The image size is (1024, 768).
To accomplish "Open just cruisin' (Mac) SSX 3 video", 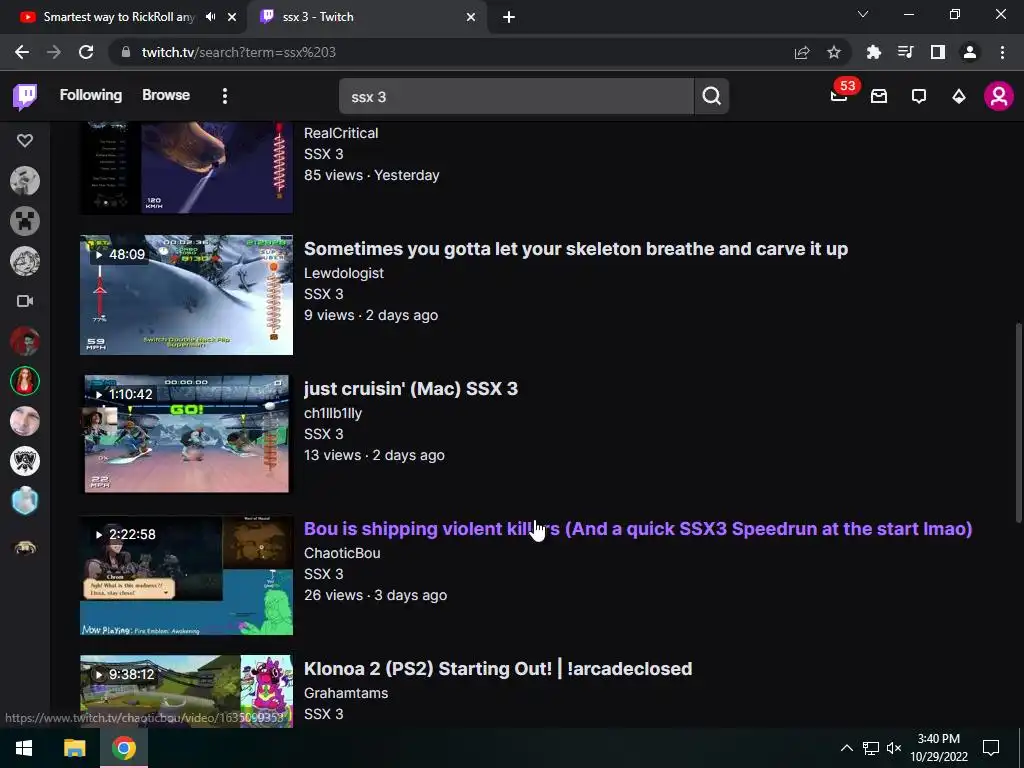I will point(411,389).
